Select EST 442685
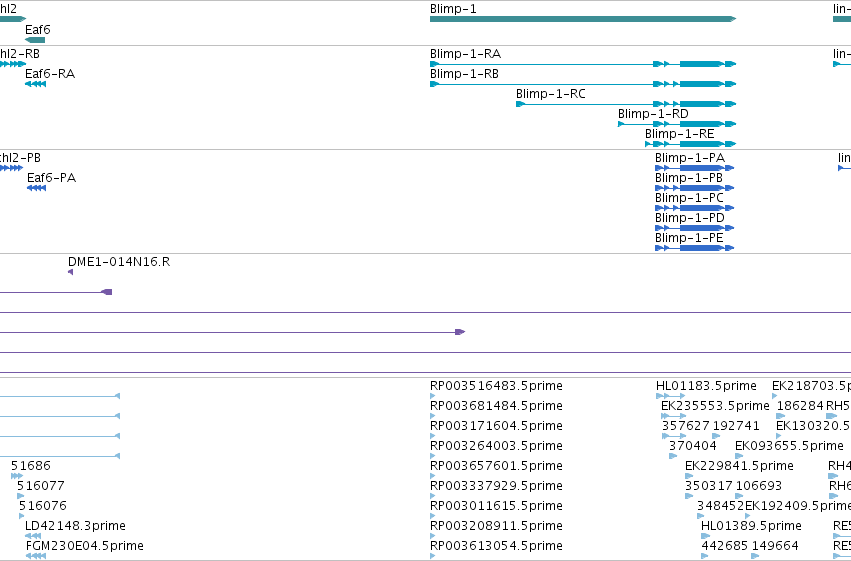The width and height of the screenshot is (851, 561). click(726, 546)
